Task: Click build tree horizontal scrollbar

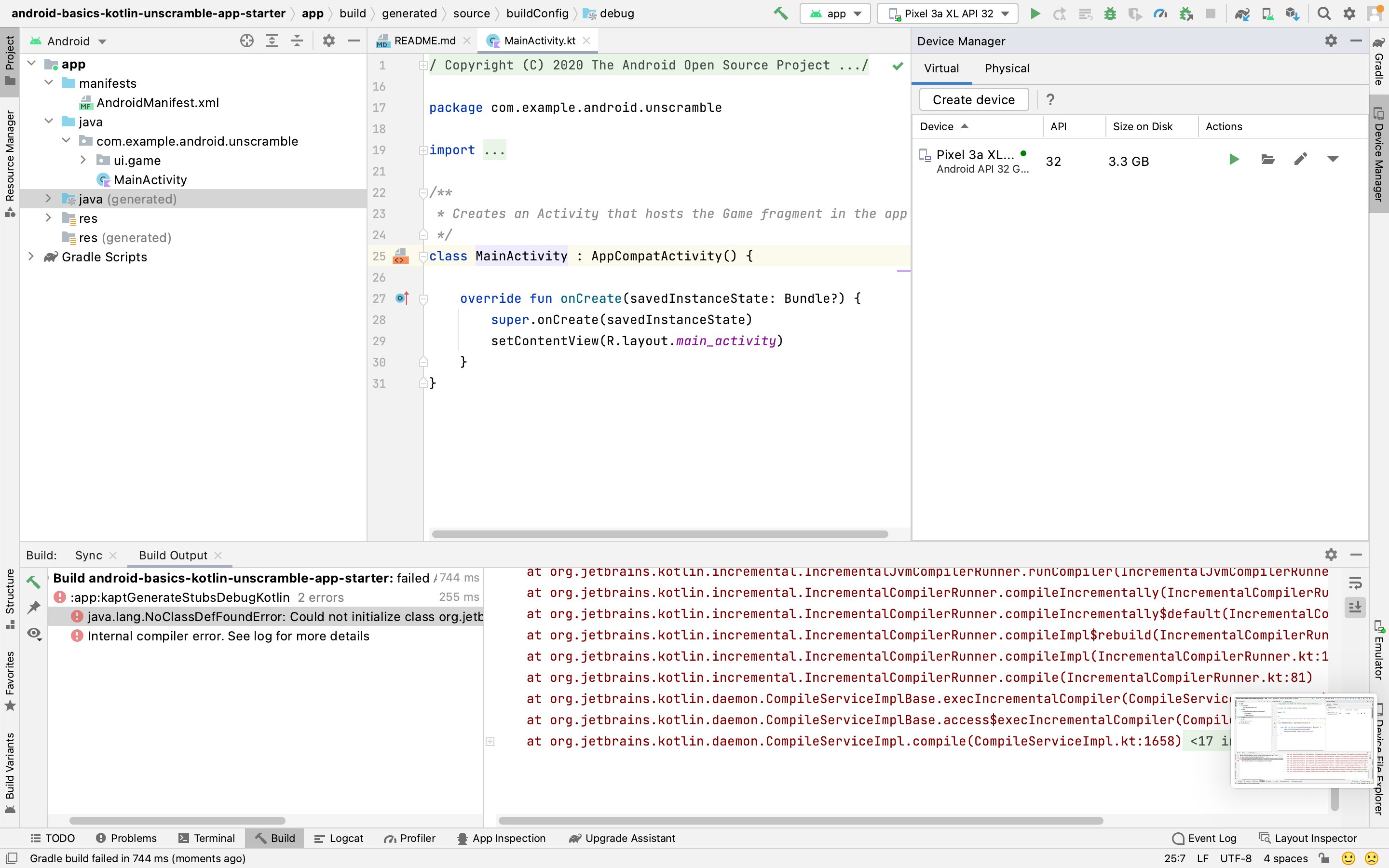Action: (177, 820)
